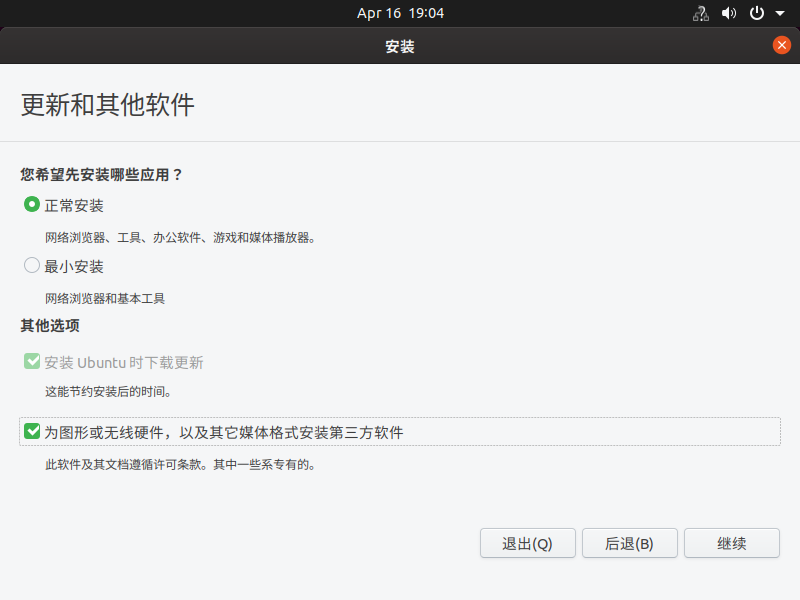Click the volume speaker icon in top bar

pyautogui.click(x=729, y=13)
